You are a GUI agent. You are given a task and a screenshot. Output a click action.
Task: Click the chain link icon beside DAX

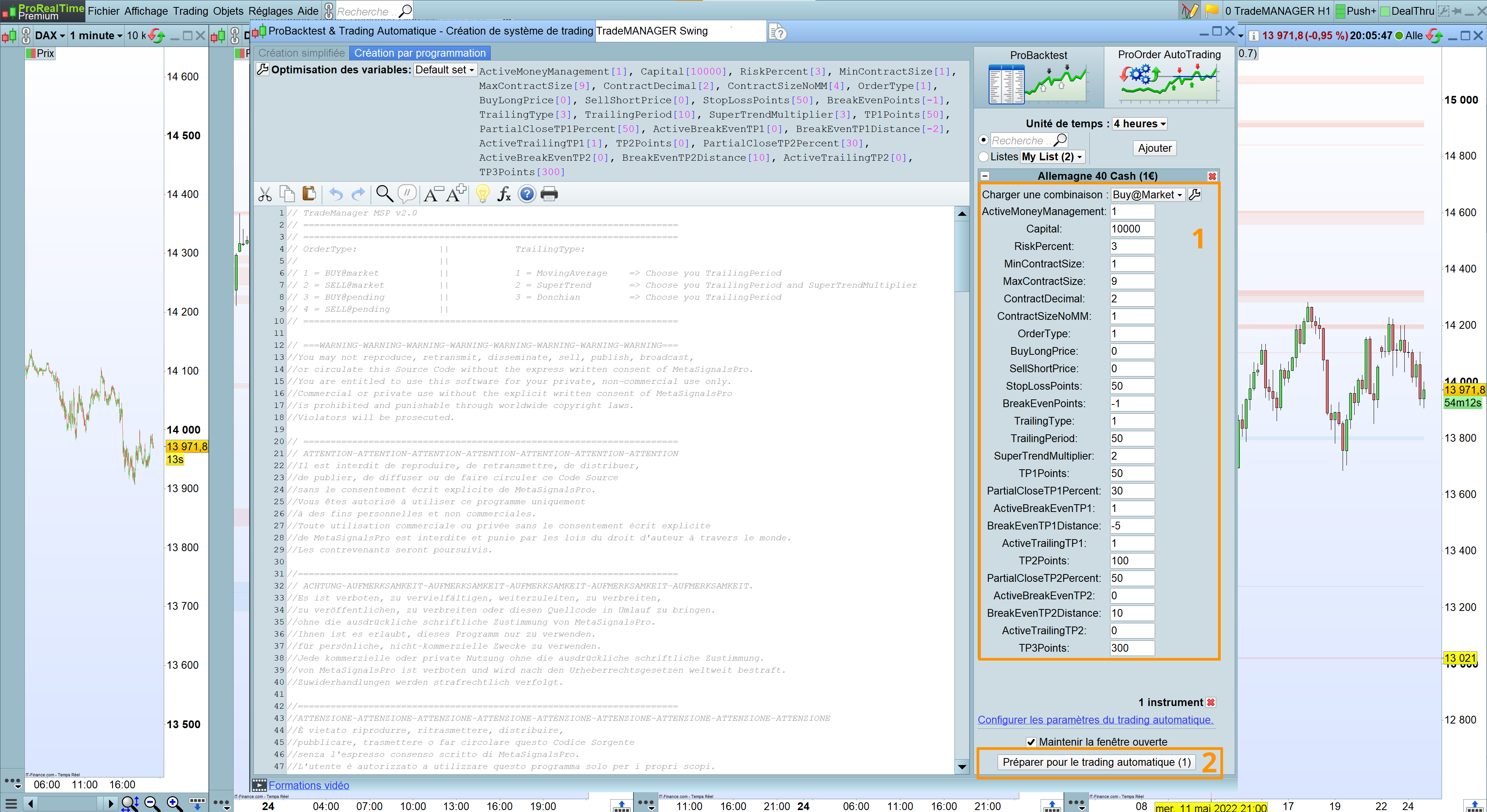point(26,35)
